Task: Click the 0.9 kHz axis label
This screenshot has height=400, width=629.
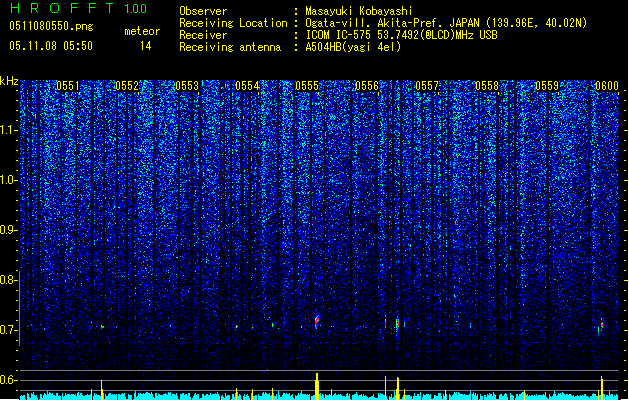Action: pyautogui.click(x=9, y=229)
